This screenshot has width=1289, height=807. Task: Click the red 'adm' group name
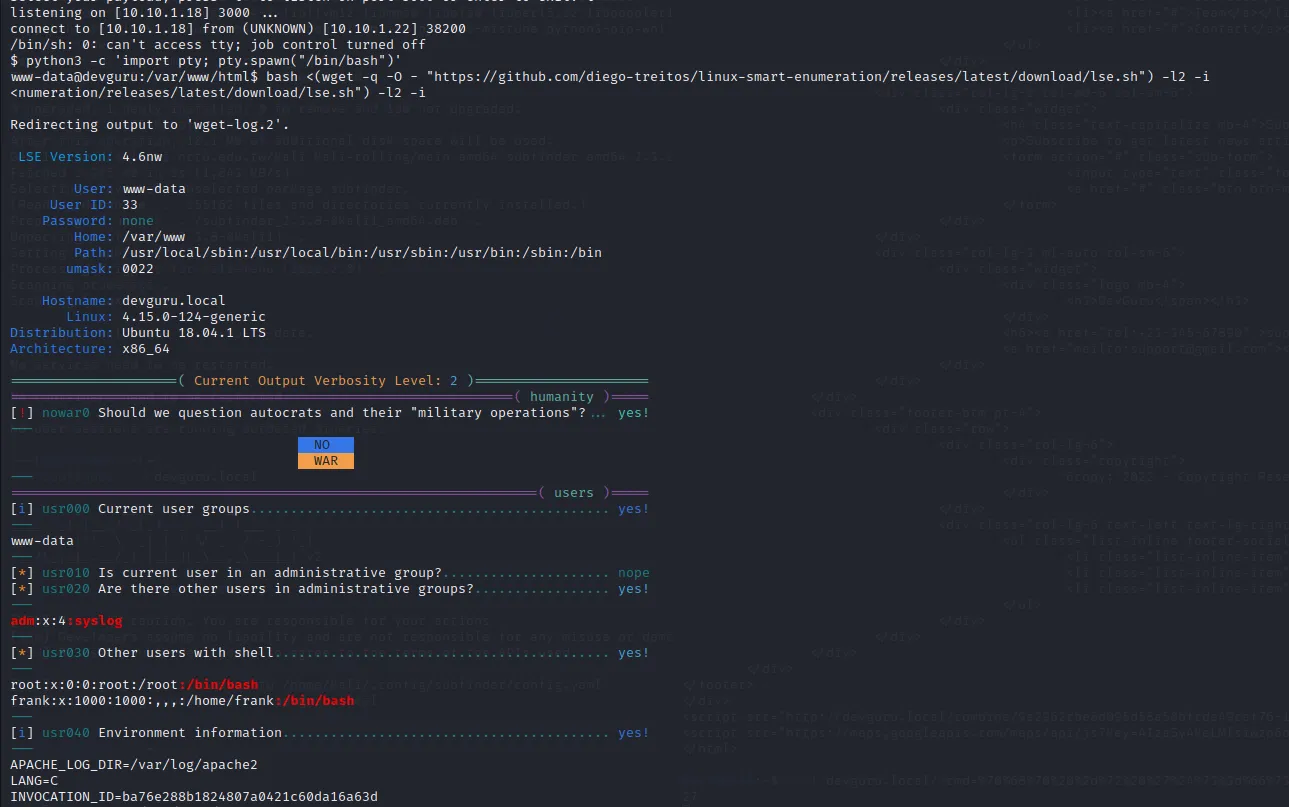tap(22, 621)
